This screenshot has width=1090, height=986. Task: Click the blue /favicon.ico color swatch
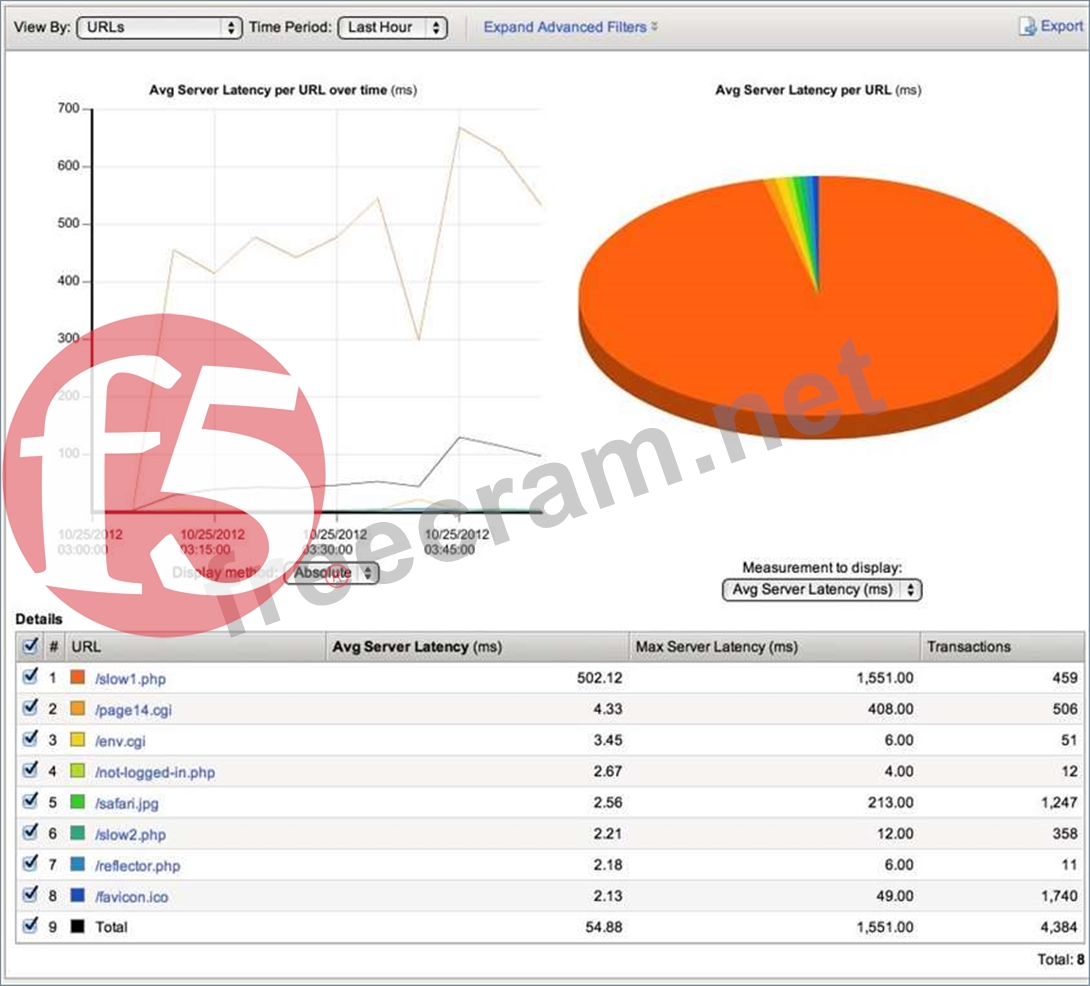78,896
